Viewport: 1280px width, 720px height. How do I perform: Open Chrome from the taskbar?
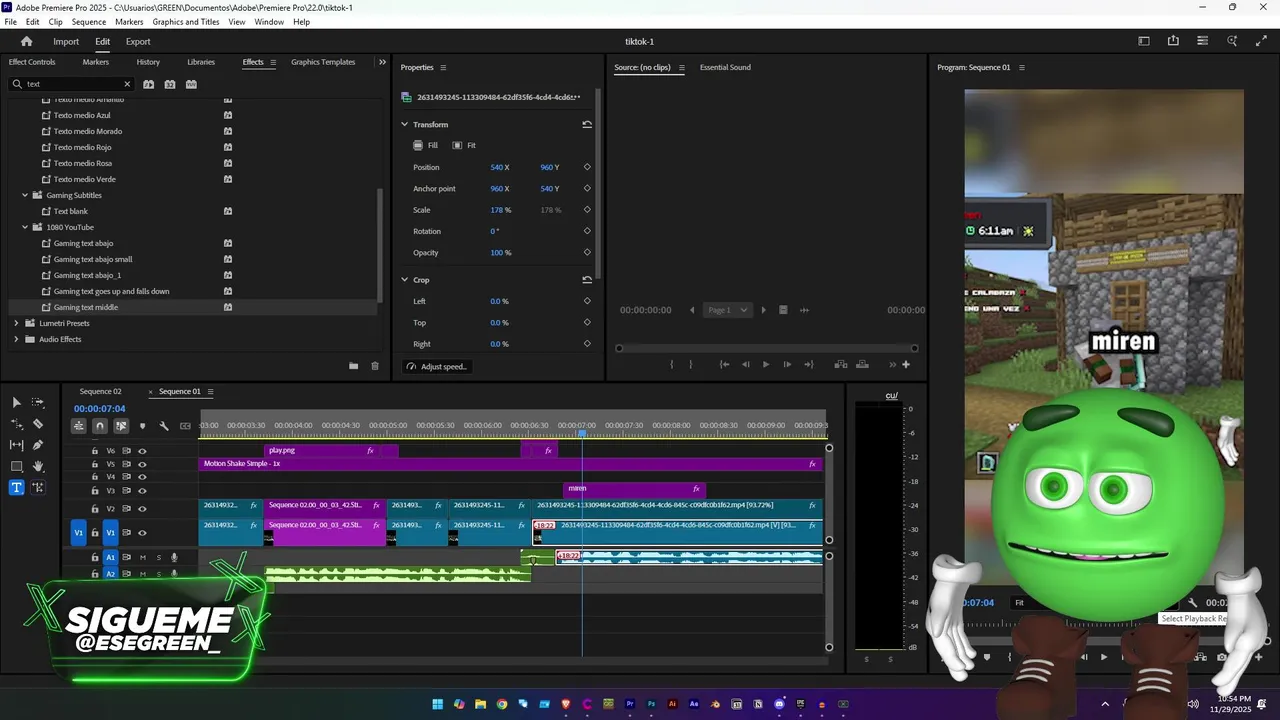(502, 704)
